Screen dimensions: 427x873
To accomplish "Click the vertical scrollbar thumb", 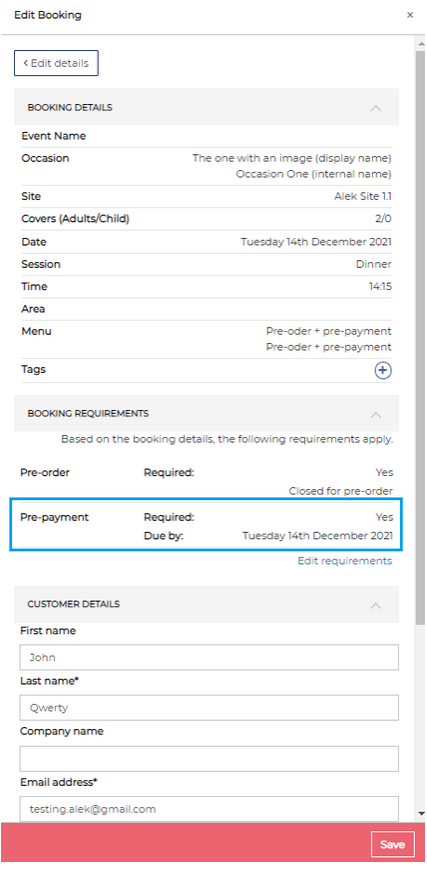I will pyautogui.click(x=421, y=337).
